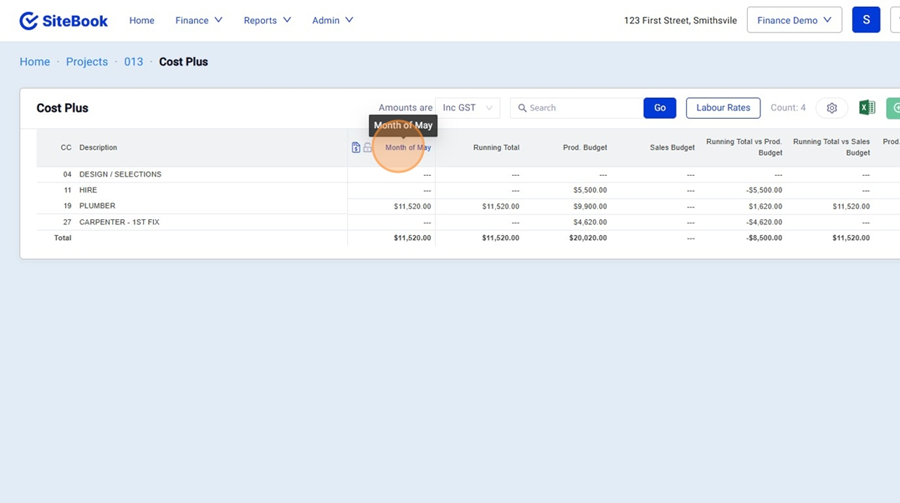Image resolution: width=900 pixels, height=503 pixels.
Task: Open the S user avatar menu
Action: (x=866, y=20)
